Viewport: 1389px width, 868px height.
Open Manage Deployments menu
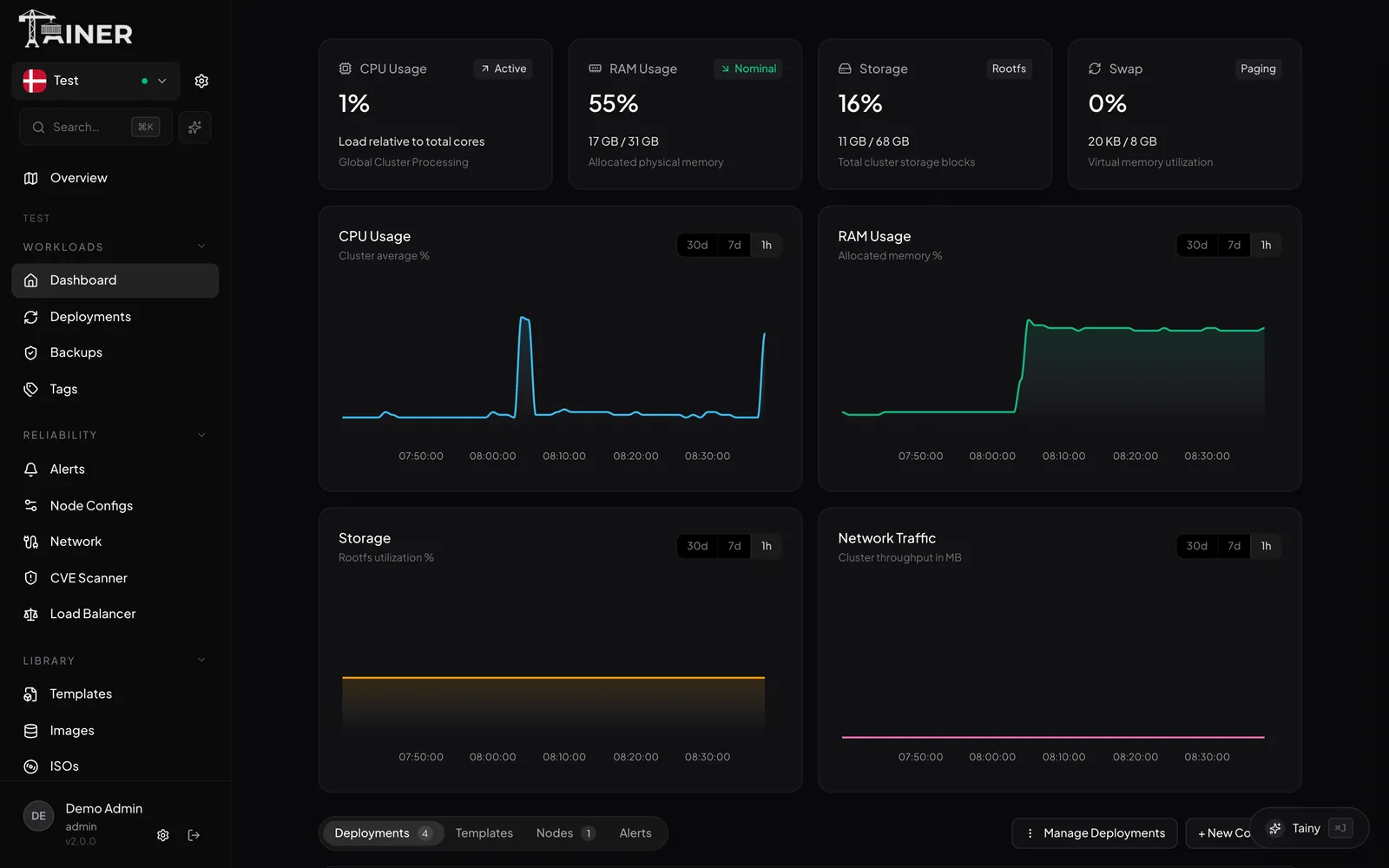point(1095,833)
